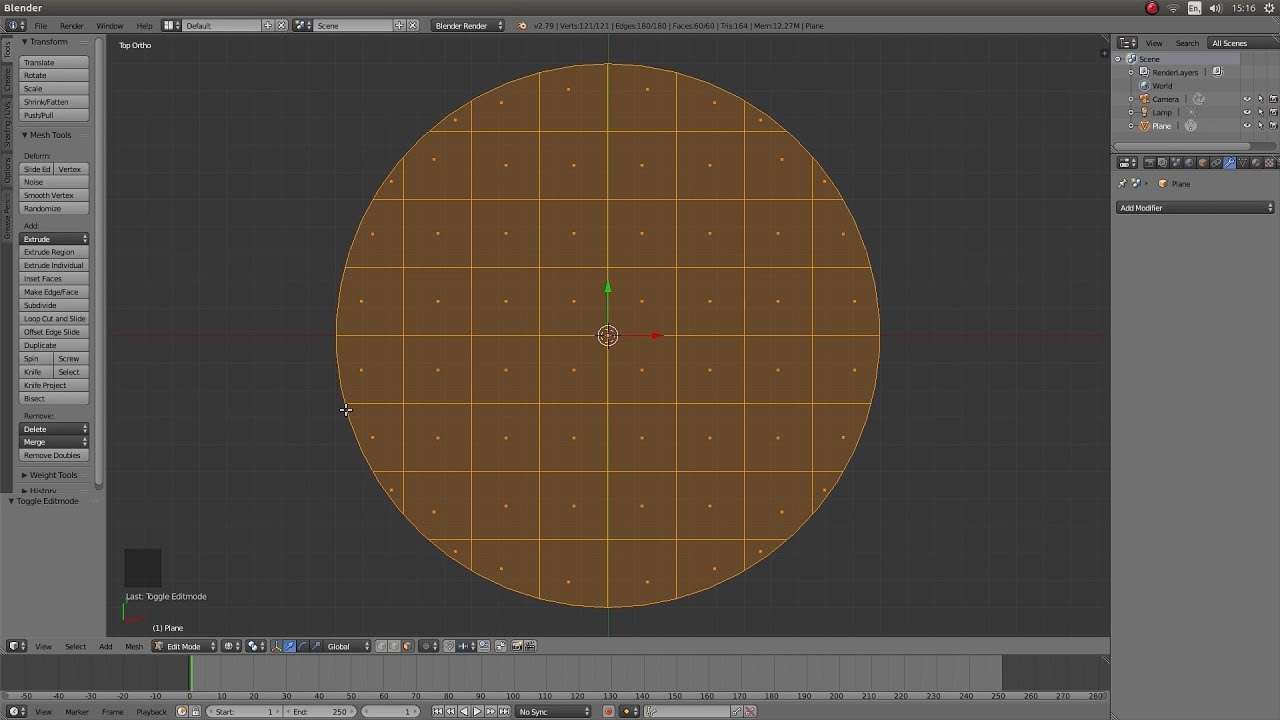Click the Start frame field

pos(244,712)
